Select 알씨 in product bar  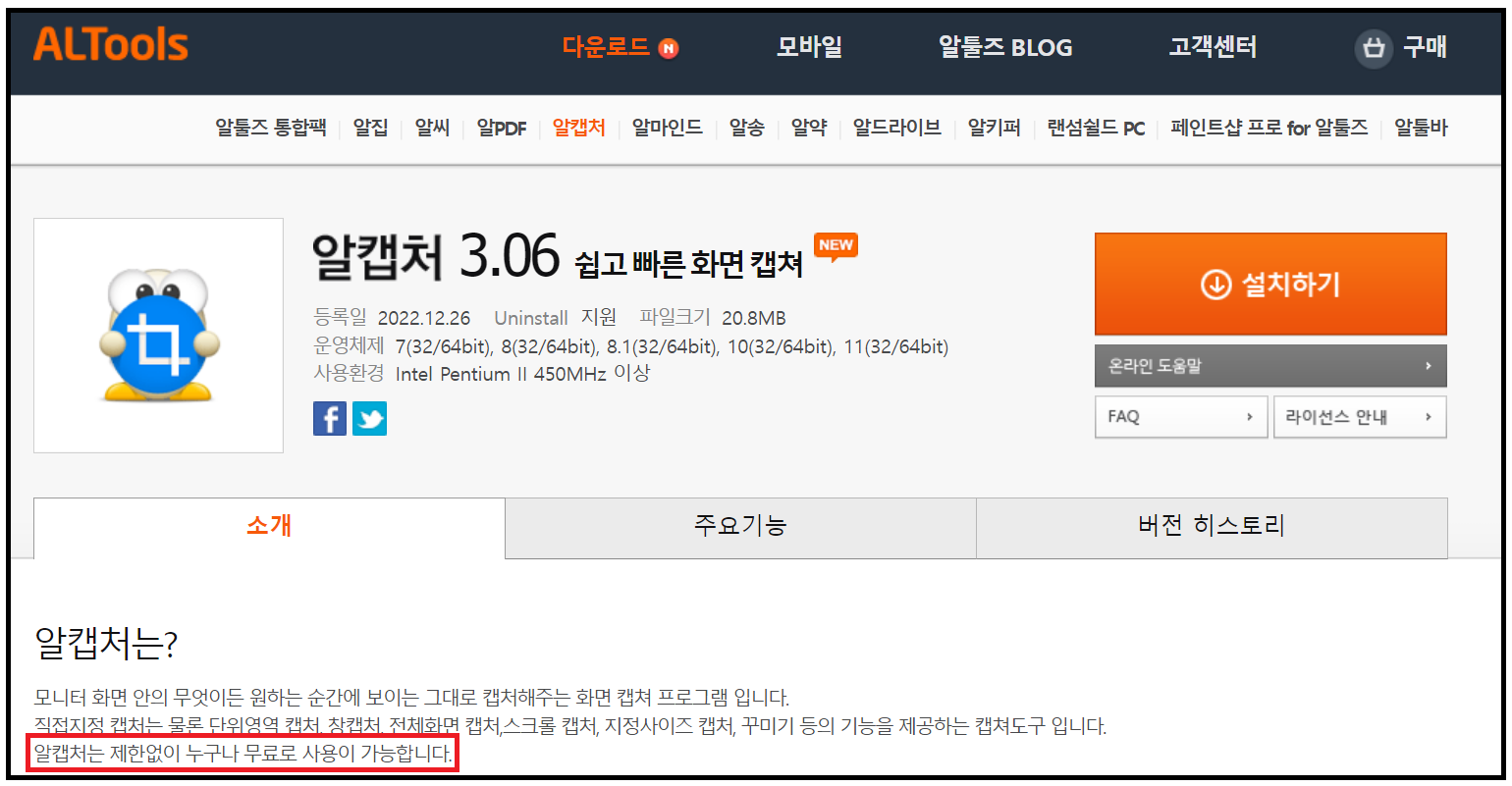pyautogui.click(x=432, y=128)
